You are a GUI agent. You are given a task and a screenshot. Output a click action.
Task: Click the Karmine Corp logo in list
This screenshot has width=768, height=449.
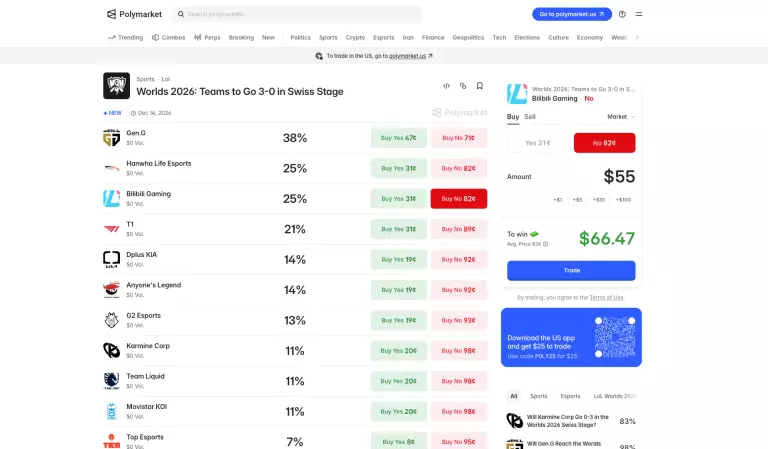click(x=112, y=351)
